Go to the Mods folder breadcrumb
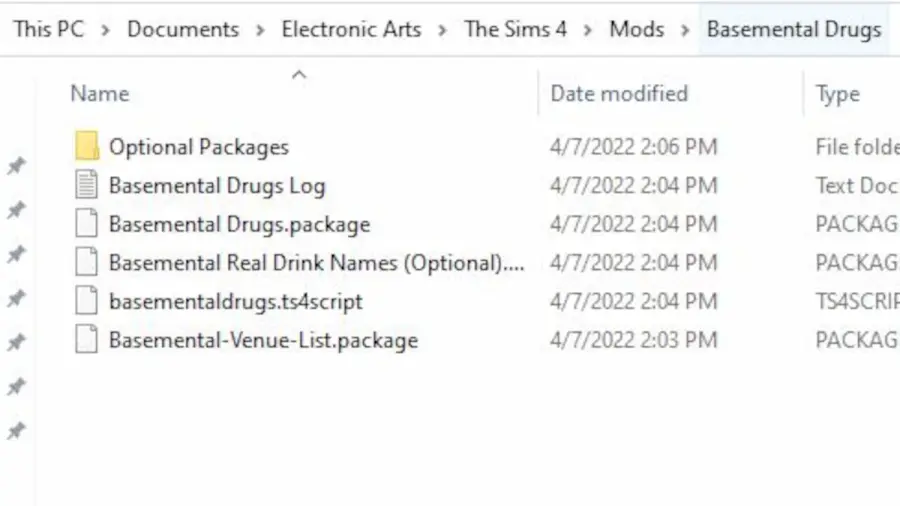This screenshot has height=506, width=900. 637,29
